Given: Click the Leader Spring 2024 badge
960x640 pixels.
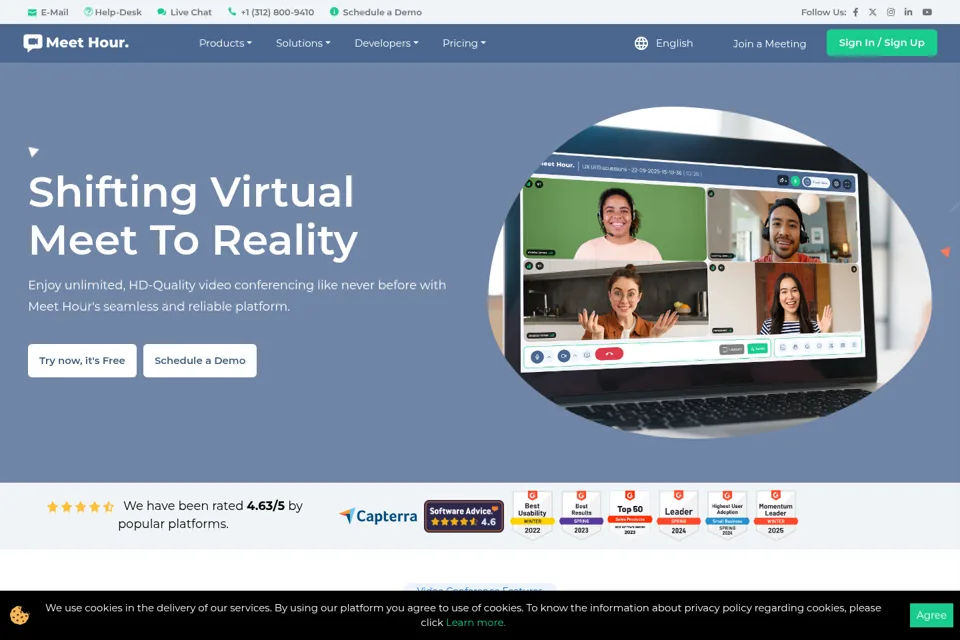Looking at the screenshot, I should pos(678,514).
